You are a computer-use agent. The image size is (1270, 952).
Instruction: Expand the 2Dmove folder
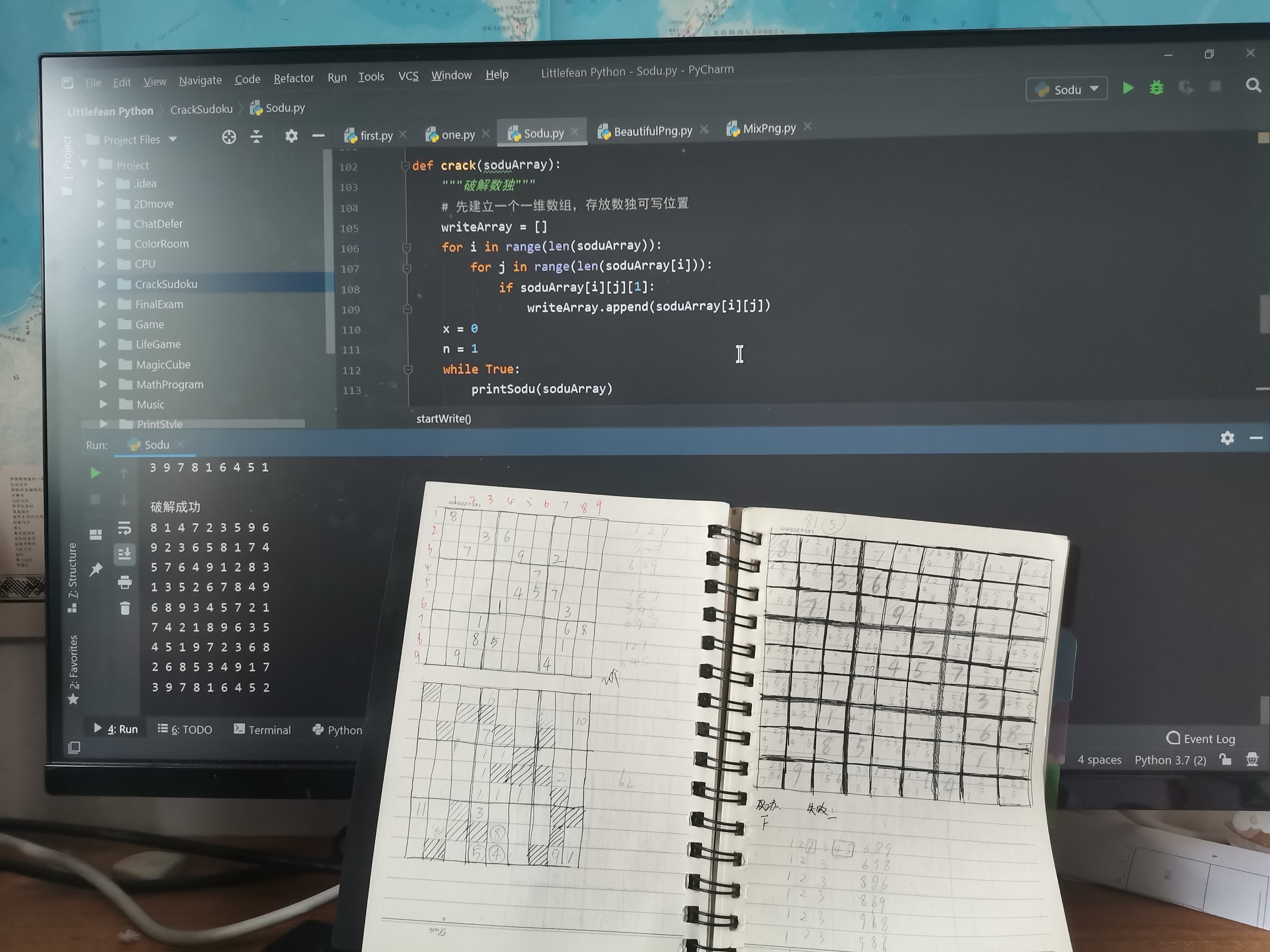(101, 204)
